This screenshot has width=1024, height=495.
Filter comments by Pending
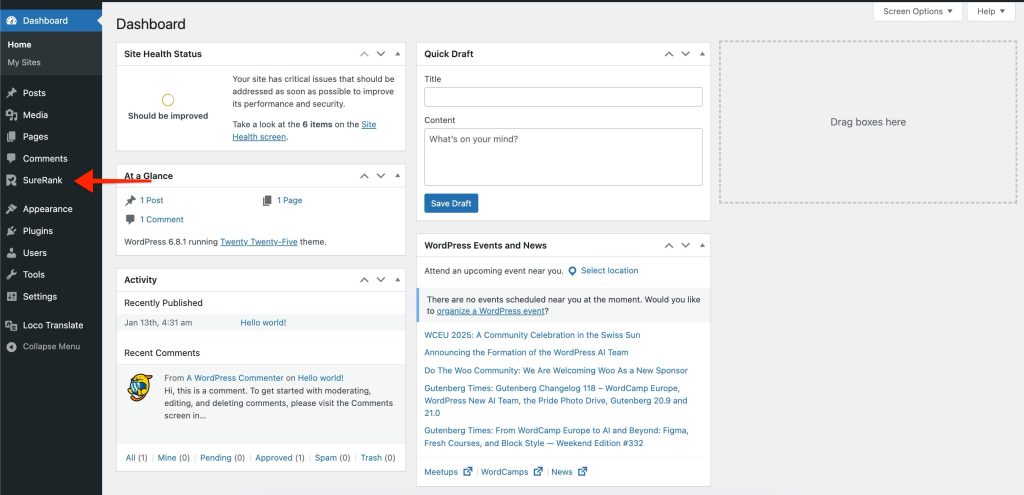216,458
